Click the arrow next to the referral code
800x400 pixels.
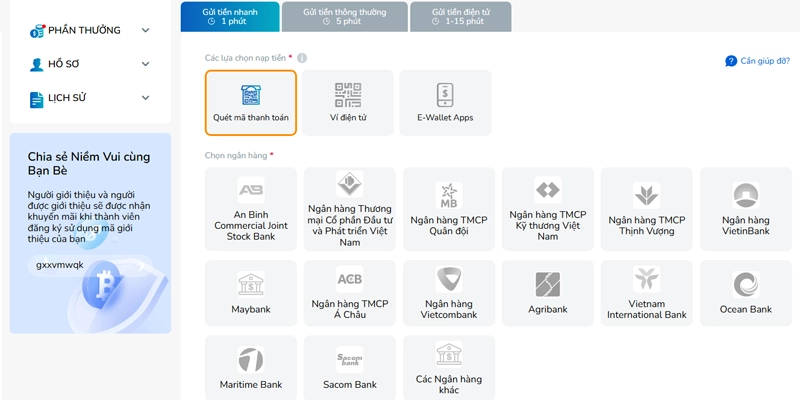click(x=141, y=265)
